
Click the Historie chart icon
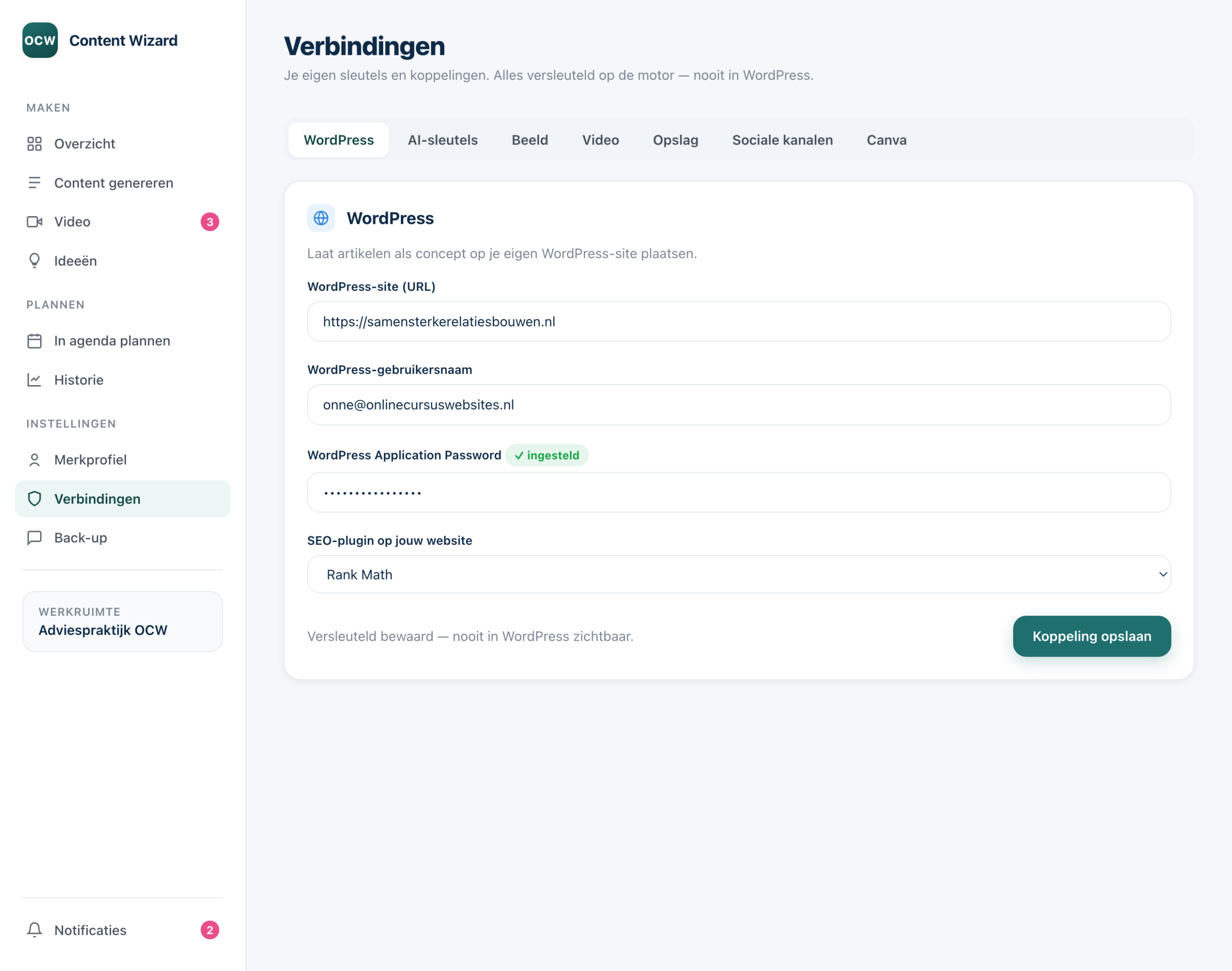tap(35, 380)
